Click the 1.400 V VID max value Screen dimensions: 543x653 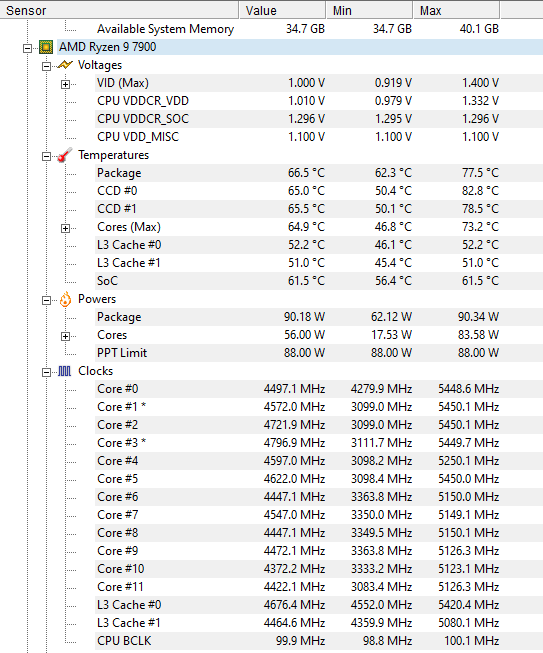point(481,83)
